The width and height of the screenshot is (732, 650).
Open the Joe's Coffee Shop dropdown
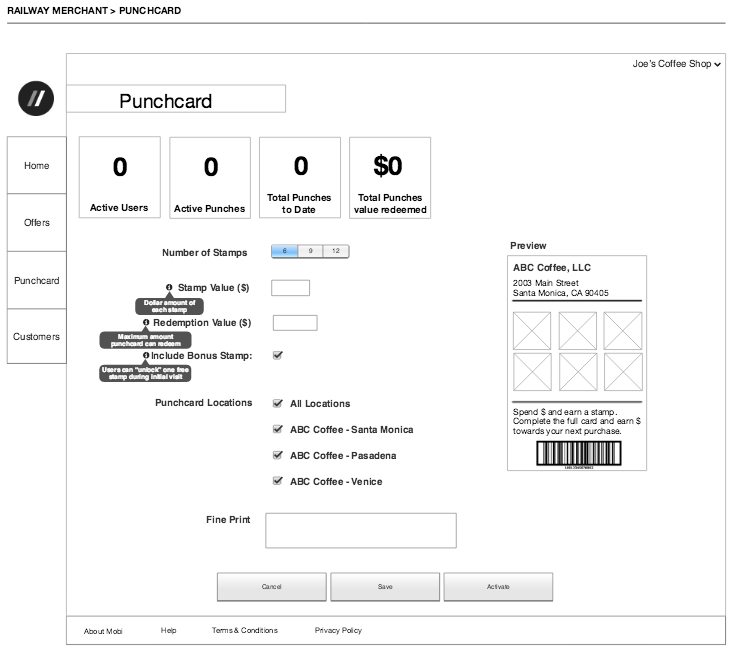tap(676, 64)
